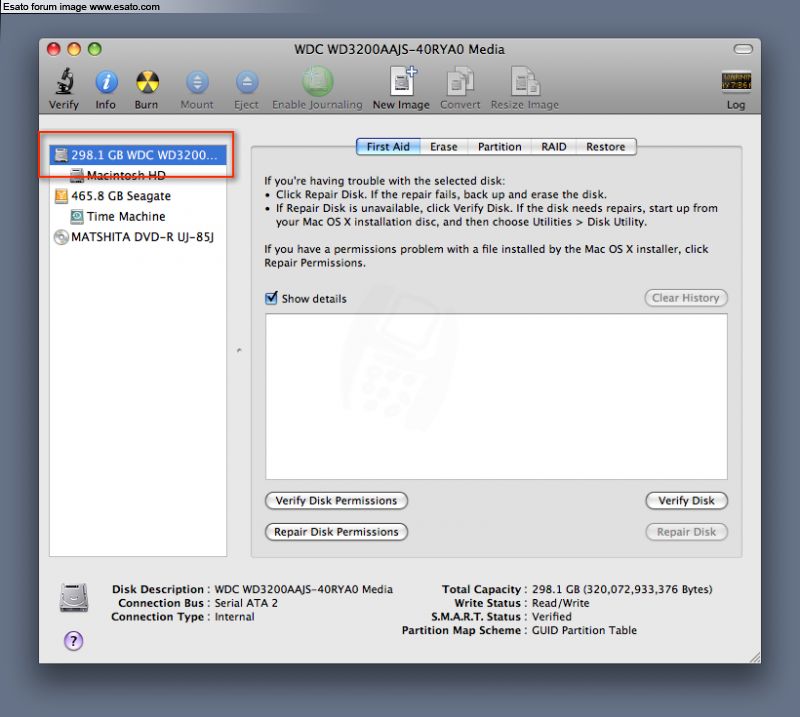Image resolution: width=800 pixels, height=717 pixels.
Task: Click the Macintosh HD volume icon
Action: point(77,176)
